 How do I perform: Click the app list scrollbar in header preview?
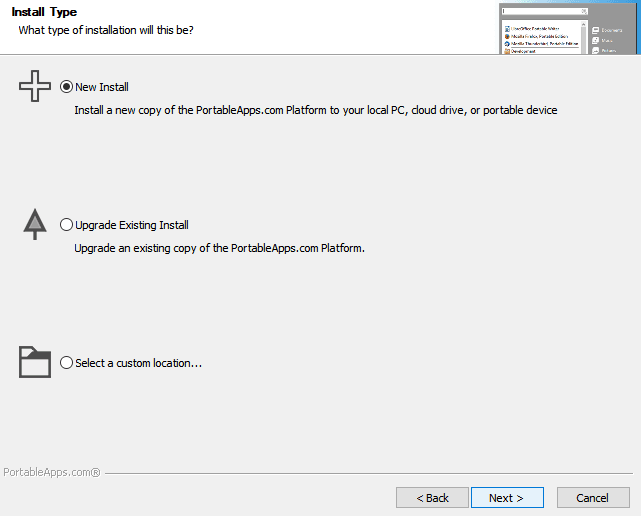[x=584, y=35]
